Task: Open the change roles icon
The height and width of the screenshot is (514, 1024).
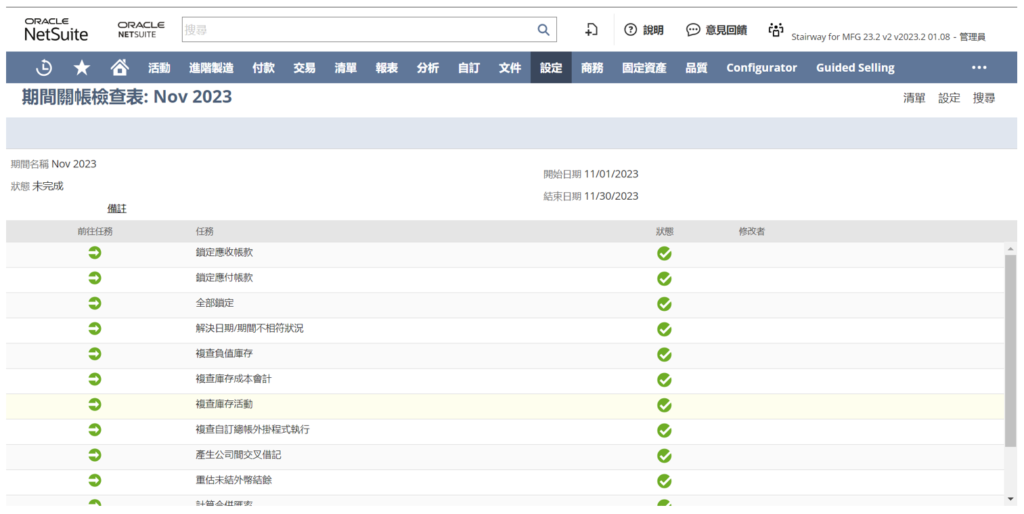Action: pos(775,30)
